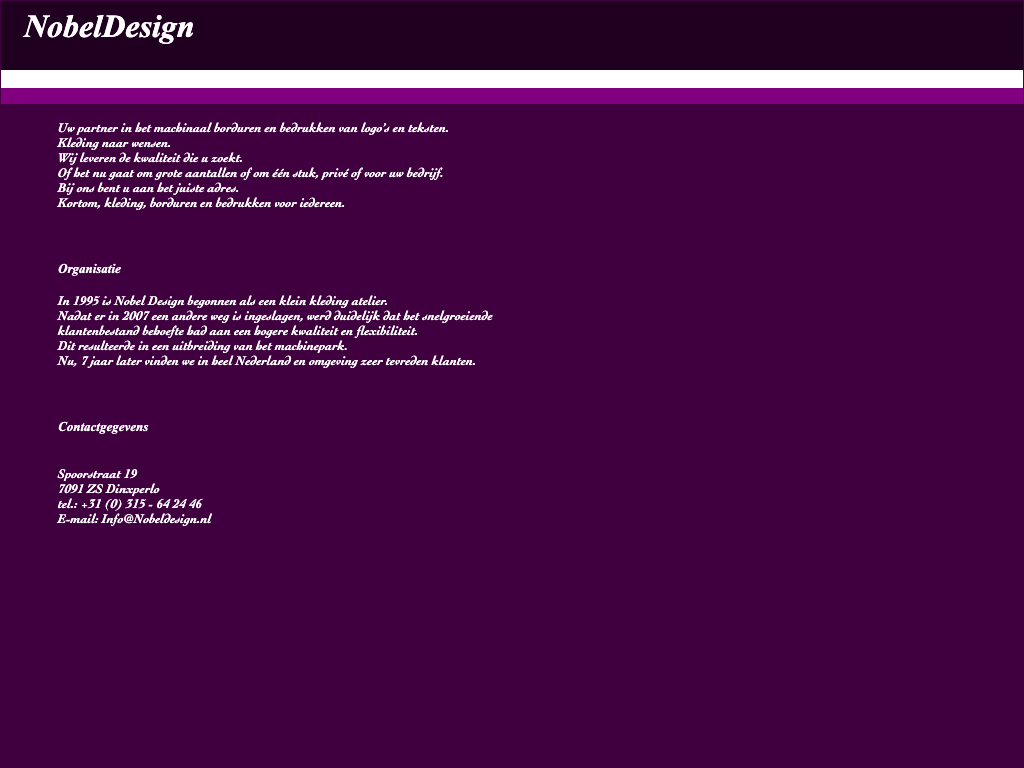This screenshot has height=768, width=1024.
Task: Click the line starting 'Nadat er in 2007'
Action: 275,316
